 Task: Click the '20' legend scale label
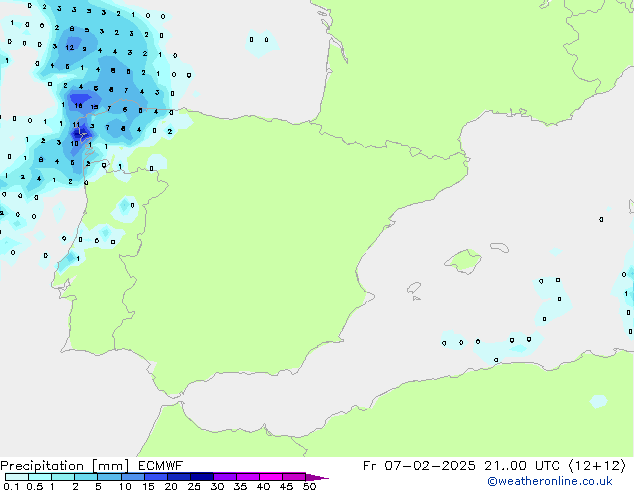coord(171,486)
